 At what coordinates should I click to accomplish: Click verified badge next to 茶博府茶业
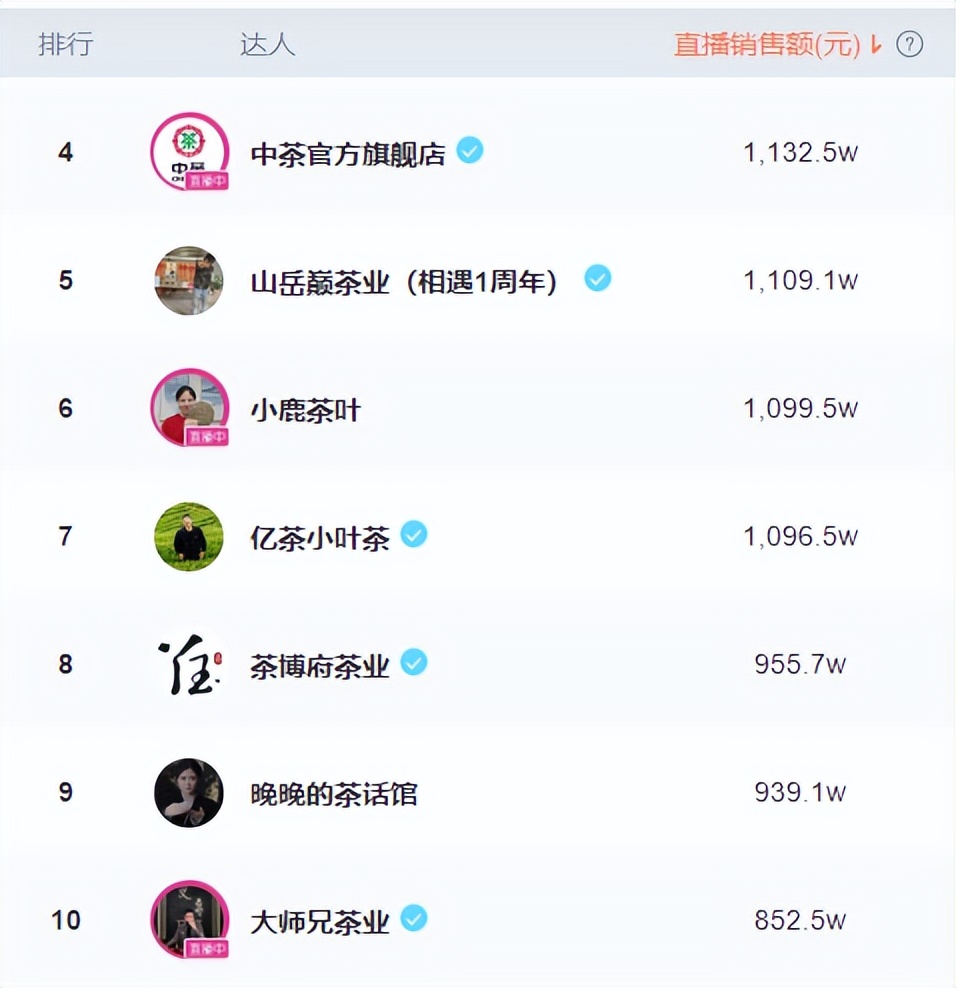tap(414, 662)
